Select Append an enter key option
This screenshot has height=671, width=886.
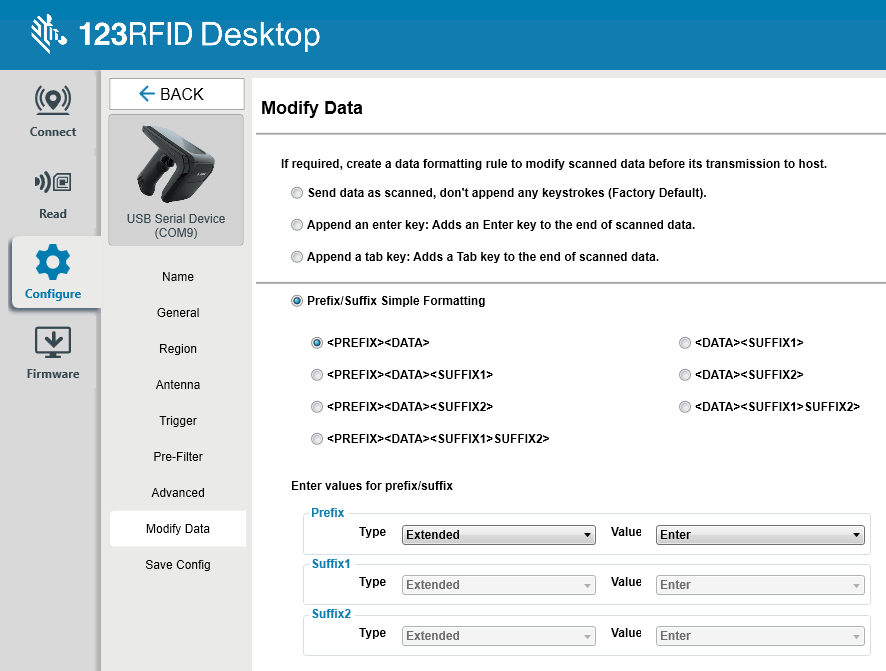point(297,224)
